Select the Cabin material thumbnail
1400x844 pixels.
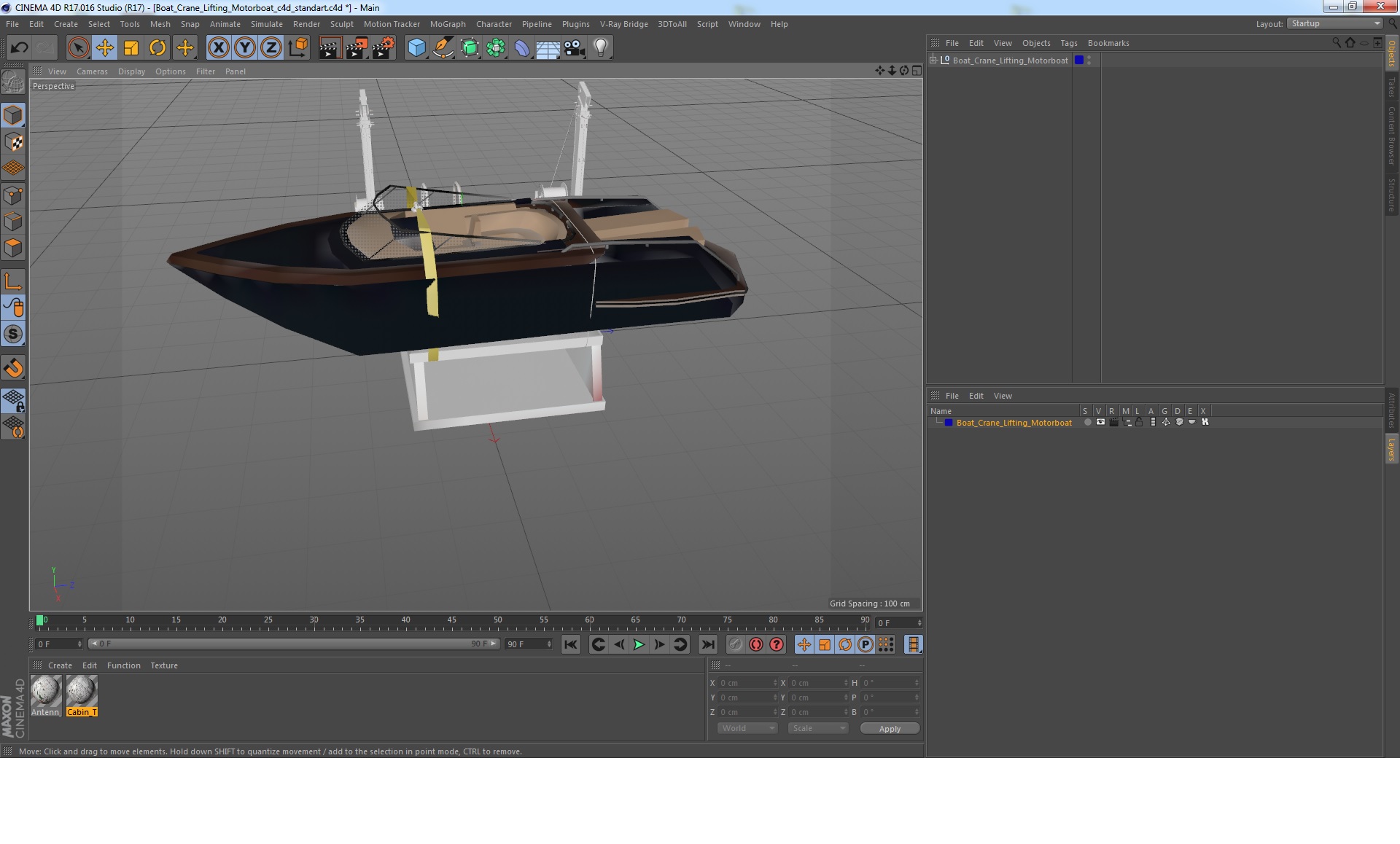[82, 691]
